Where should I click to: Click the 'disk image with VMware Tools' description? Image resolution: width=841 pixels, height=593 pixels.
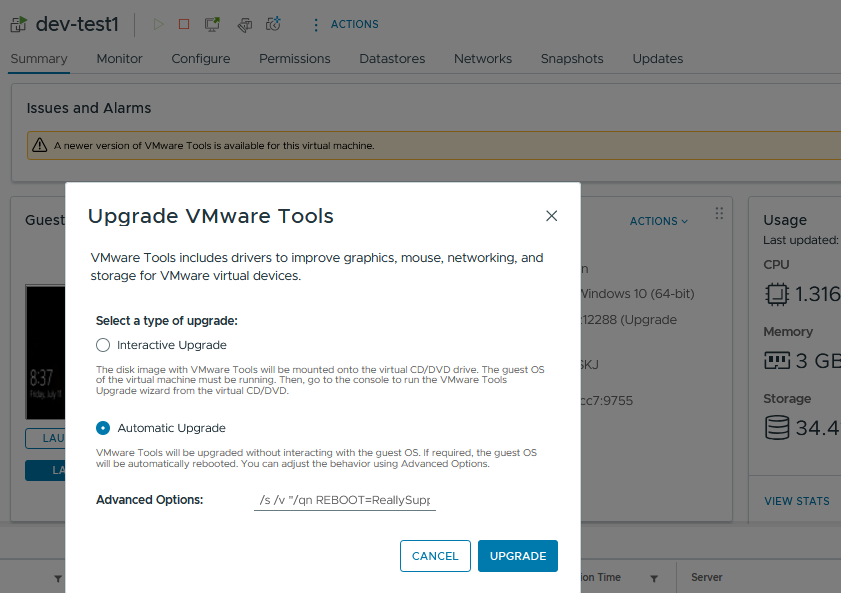pos(320,380)
